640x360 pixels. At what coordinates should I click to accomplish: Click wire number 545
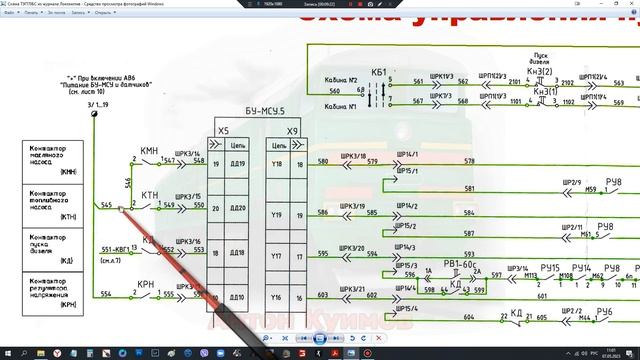coord(106,205)
